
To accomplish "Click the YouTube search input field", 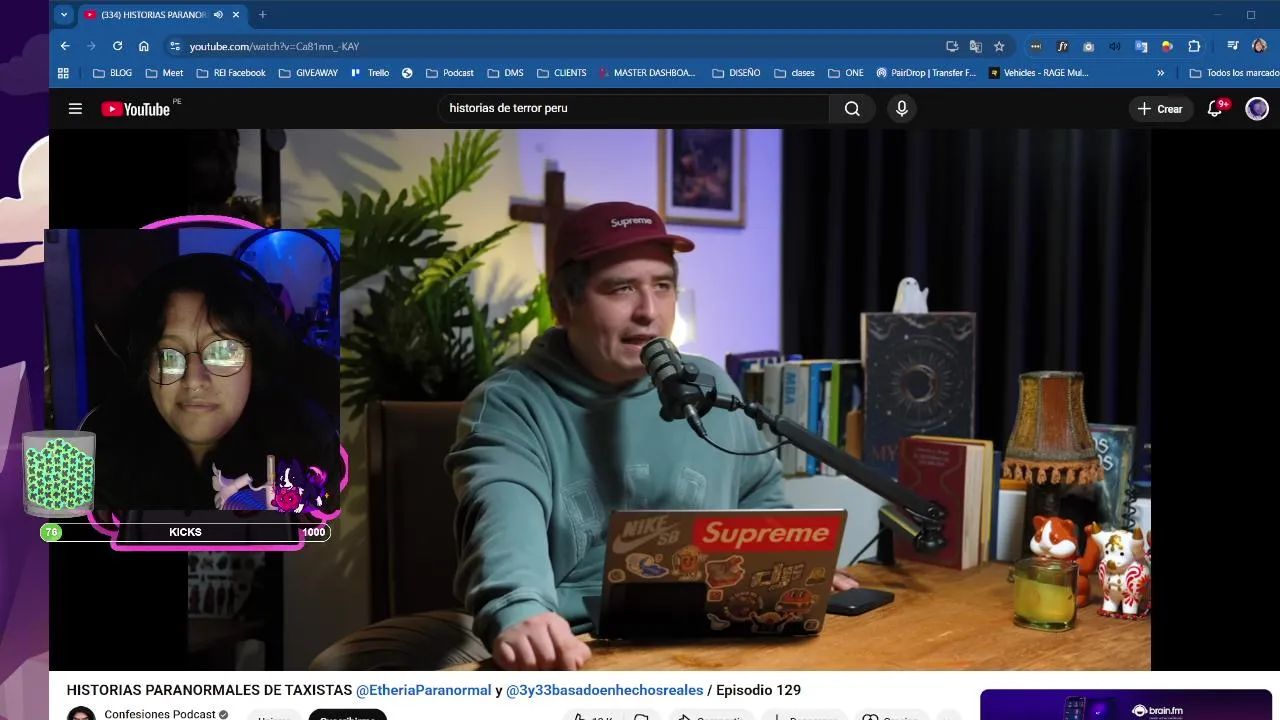I will (x=636, y=108).
